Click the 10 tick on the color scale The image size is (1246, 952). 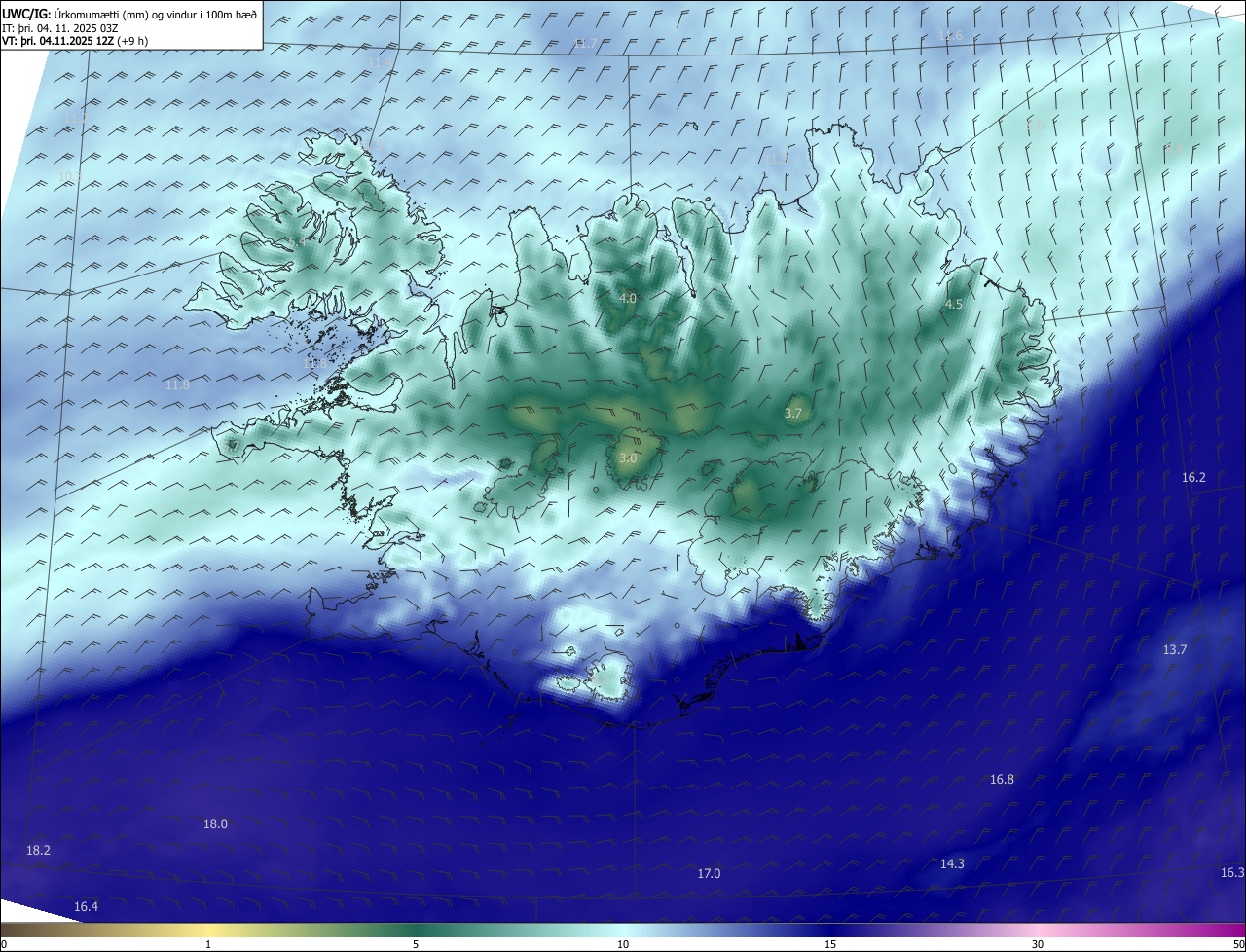tap(623, 944)
